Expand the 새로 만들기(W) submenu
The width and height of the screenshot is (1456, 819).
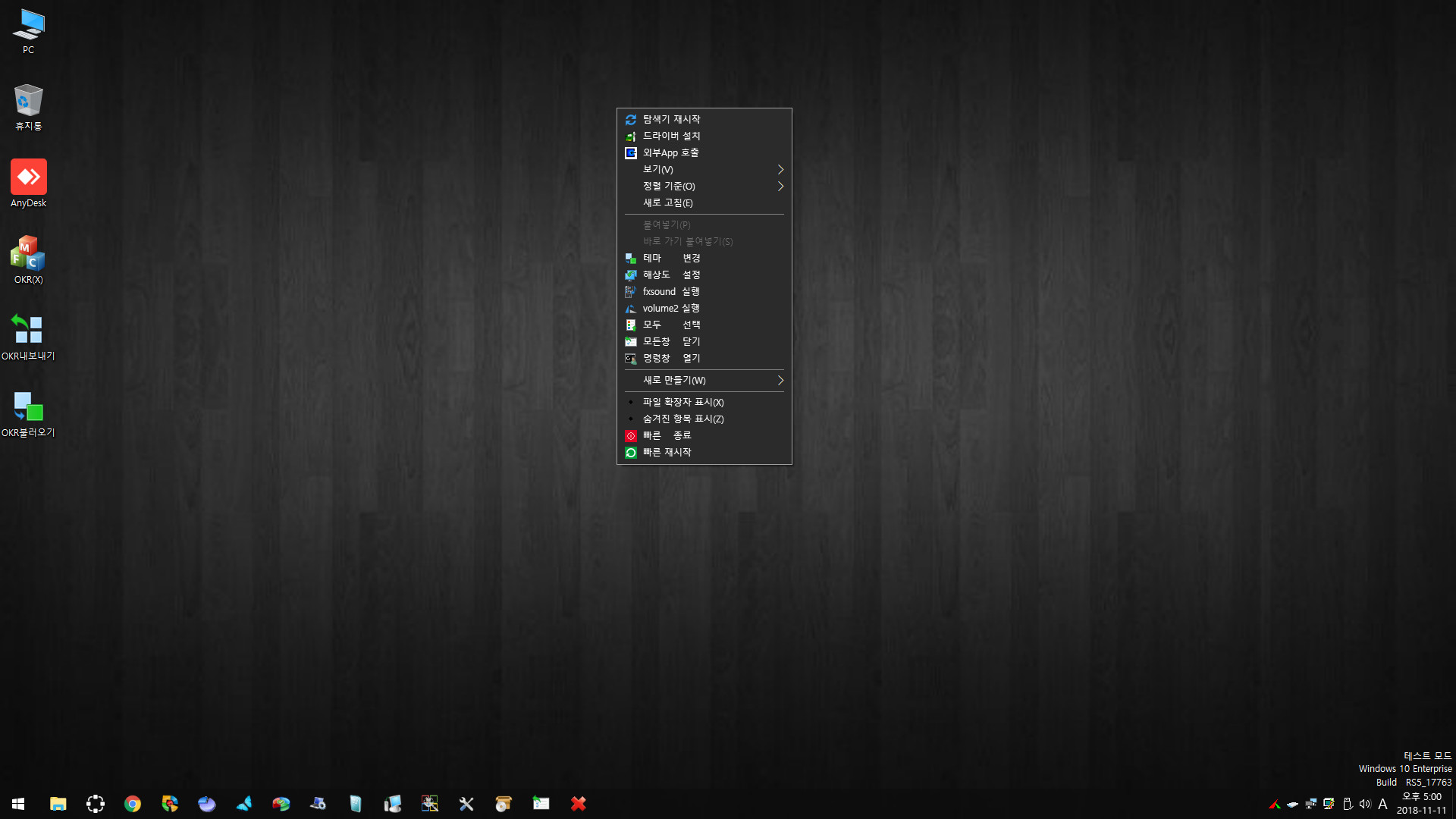(704, 381)
